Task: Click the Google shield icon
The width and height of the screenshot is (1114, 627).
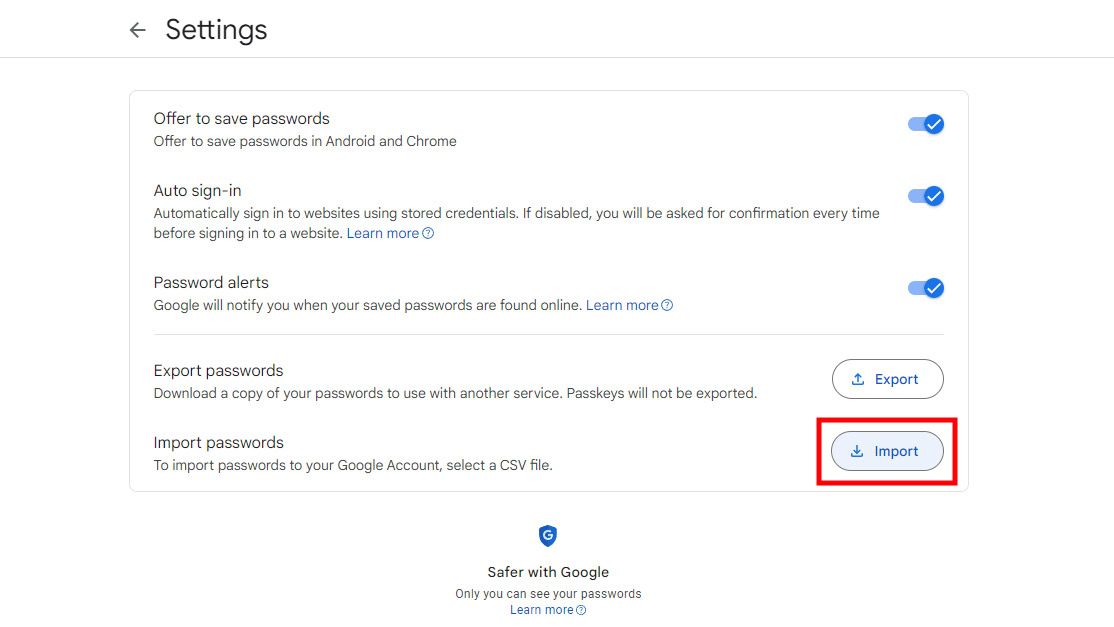Action: pos(548,536)
